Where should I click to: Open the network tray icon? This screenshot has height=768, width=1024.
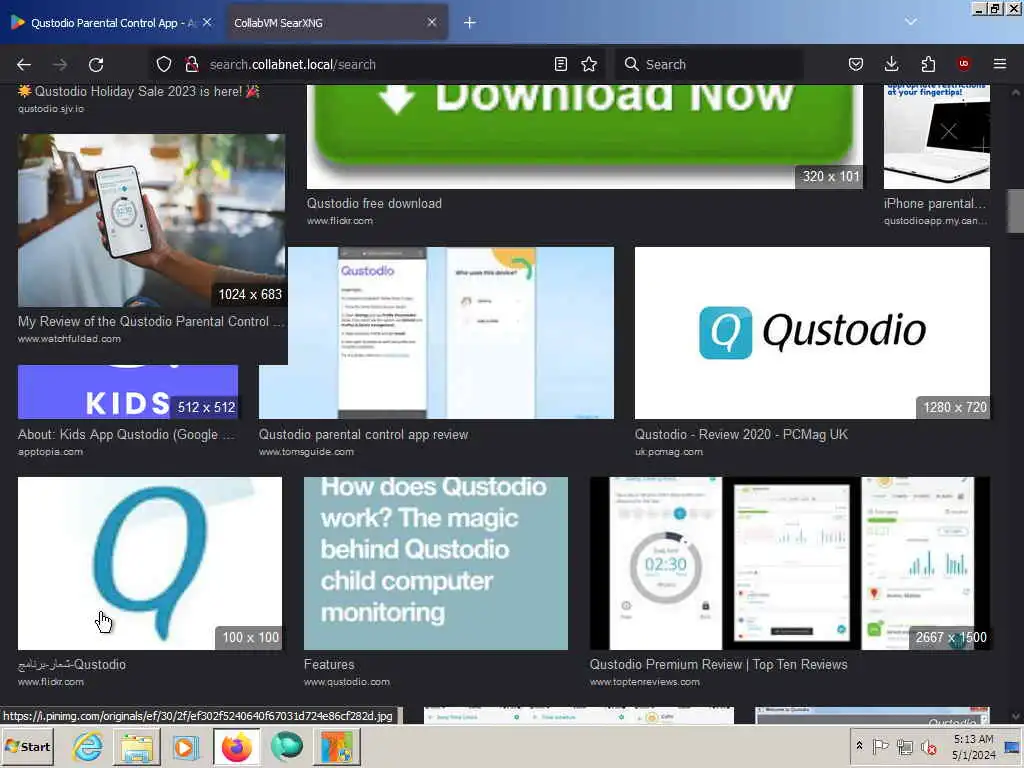click(x=904, y=746)
